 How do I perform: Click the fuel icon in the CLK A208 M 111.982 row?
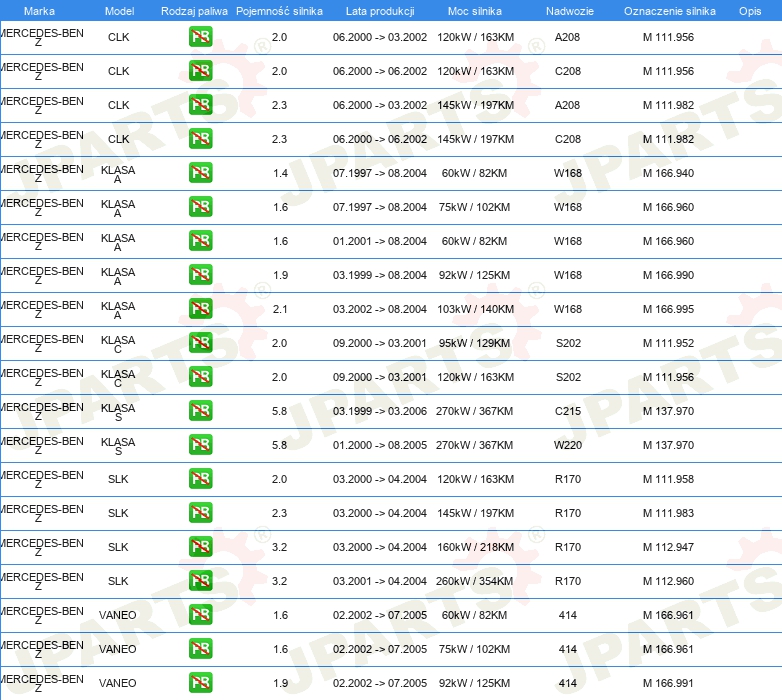200,104
